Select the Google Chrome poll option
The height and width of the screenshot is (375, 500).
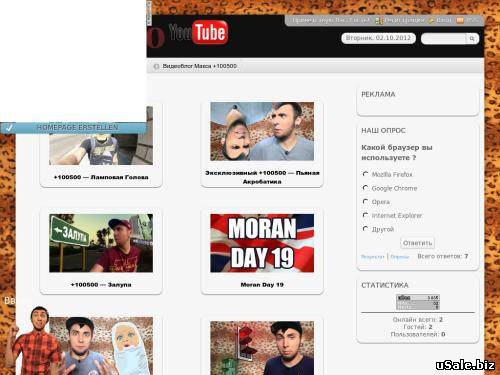tap(365, 188)
